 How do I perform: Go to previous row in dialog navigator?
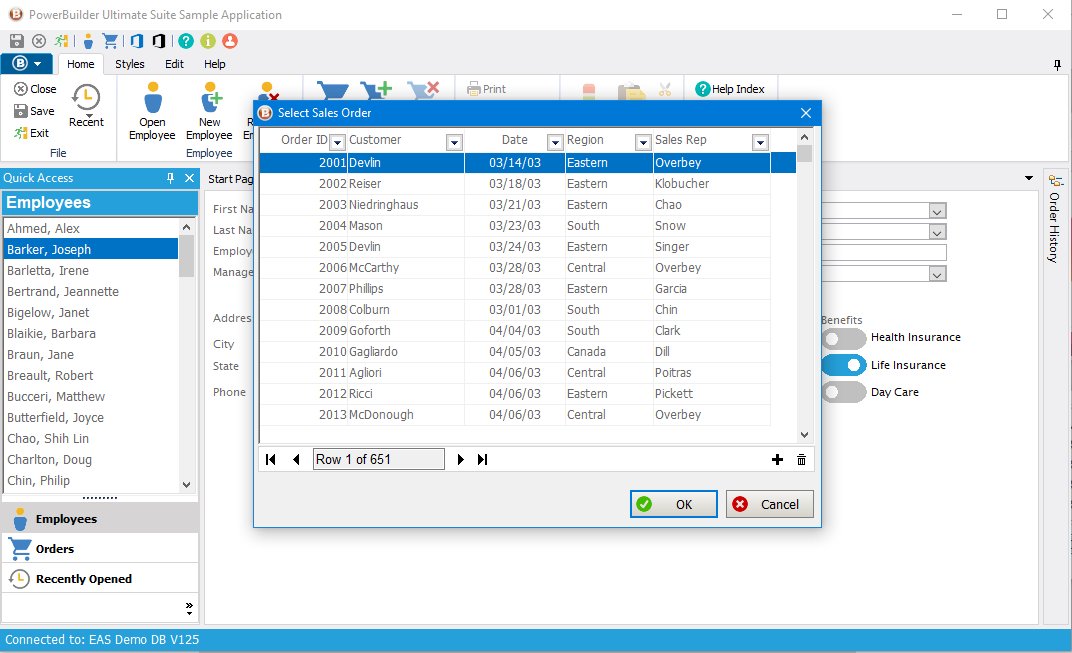click(296, 459)
